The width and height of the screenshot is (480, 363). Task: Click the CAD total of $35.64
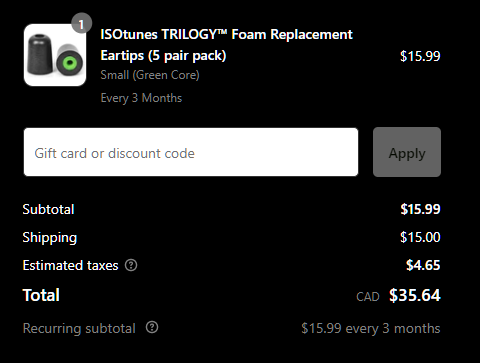click(398, 295)
